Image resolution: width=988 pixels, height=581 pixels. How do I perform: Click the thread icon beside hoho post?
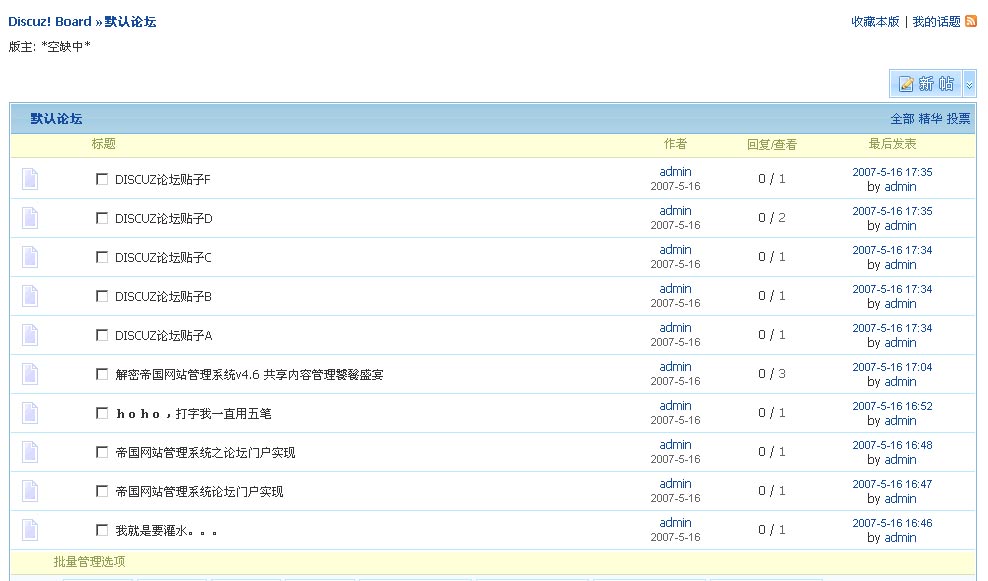30,413
